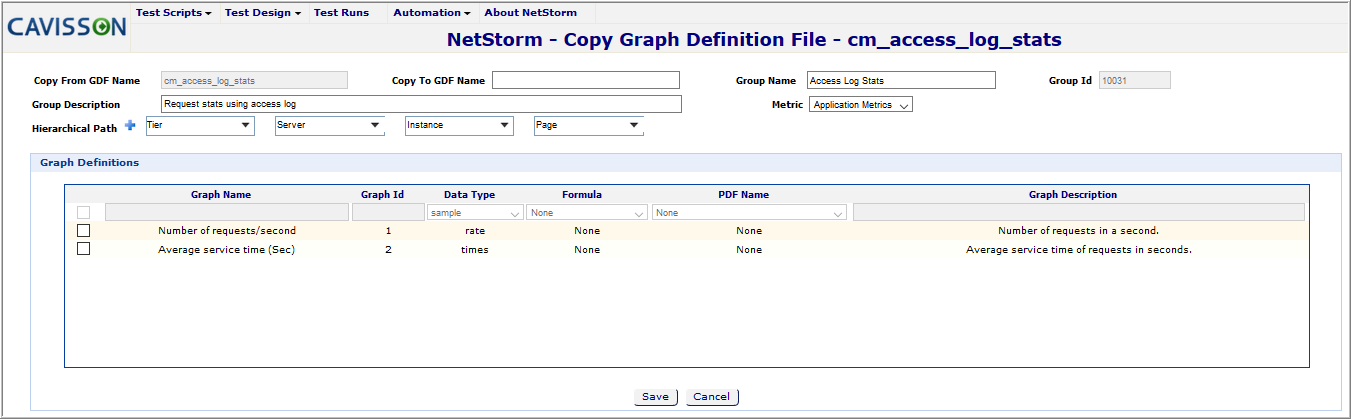Click the Cancel button
This screenshot has height=419, width=1351.
(712, 397)
